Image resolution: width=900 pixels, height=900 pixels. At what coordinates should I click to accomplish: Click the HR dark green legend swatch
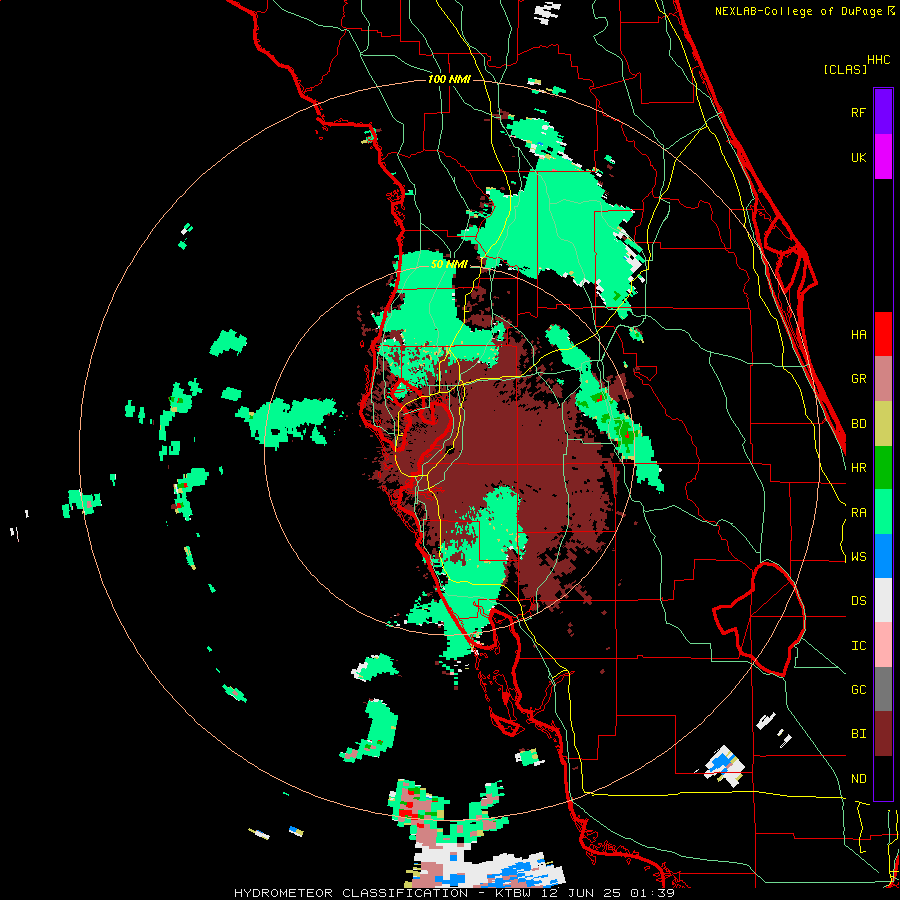[x=883, y=468]
